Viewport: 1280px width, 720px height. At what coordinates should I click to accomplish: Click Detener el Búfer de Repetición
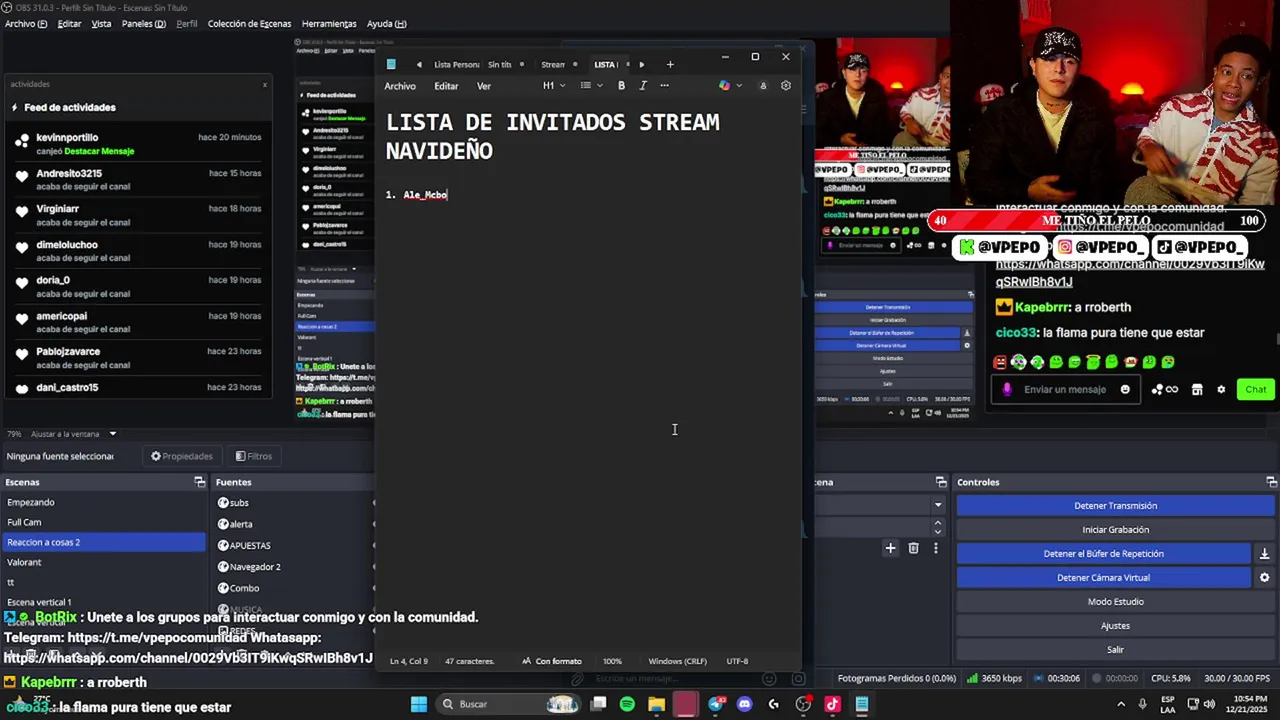pyautogui.click(x=1103, y=554)
